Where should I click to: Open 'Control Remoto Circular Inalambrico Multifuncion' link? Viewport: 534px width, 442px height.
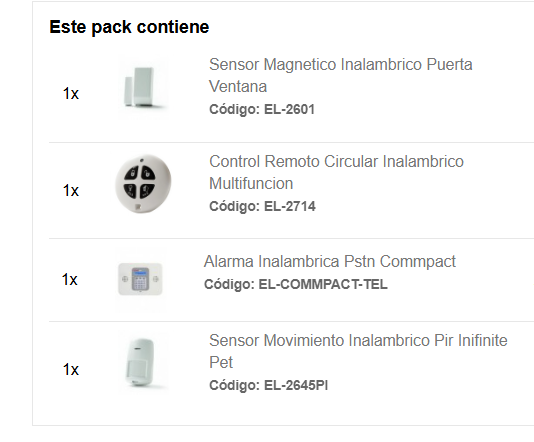(336, 172)
